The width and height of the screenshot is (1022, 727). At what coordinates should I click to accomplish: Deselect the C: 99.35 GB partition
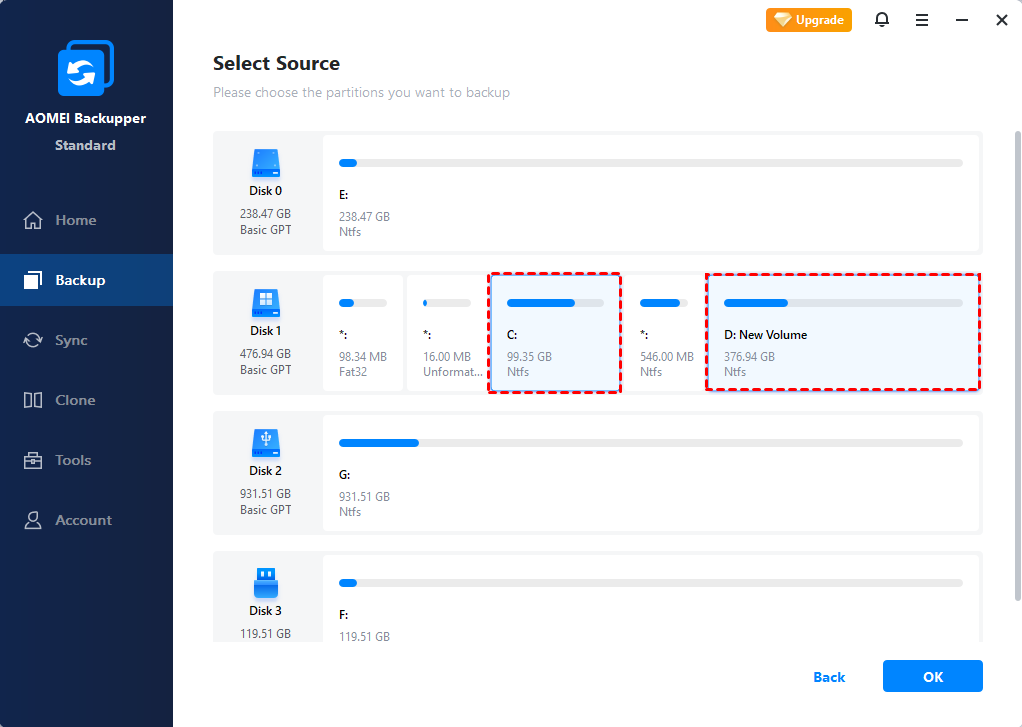(555, 334)
